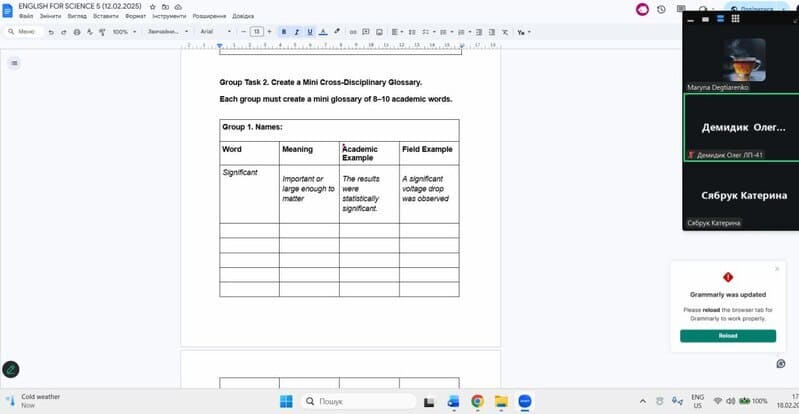Viewport: 799px width, 414px height.
Task: Switch Zoom panel to gallery grid view
Action: pos(735,19)
